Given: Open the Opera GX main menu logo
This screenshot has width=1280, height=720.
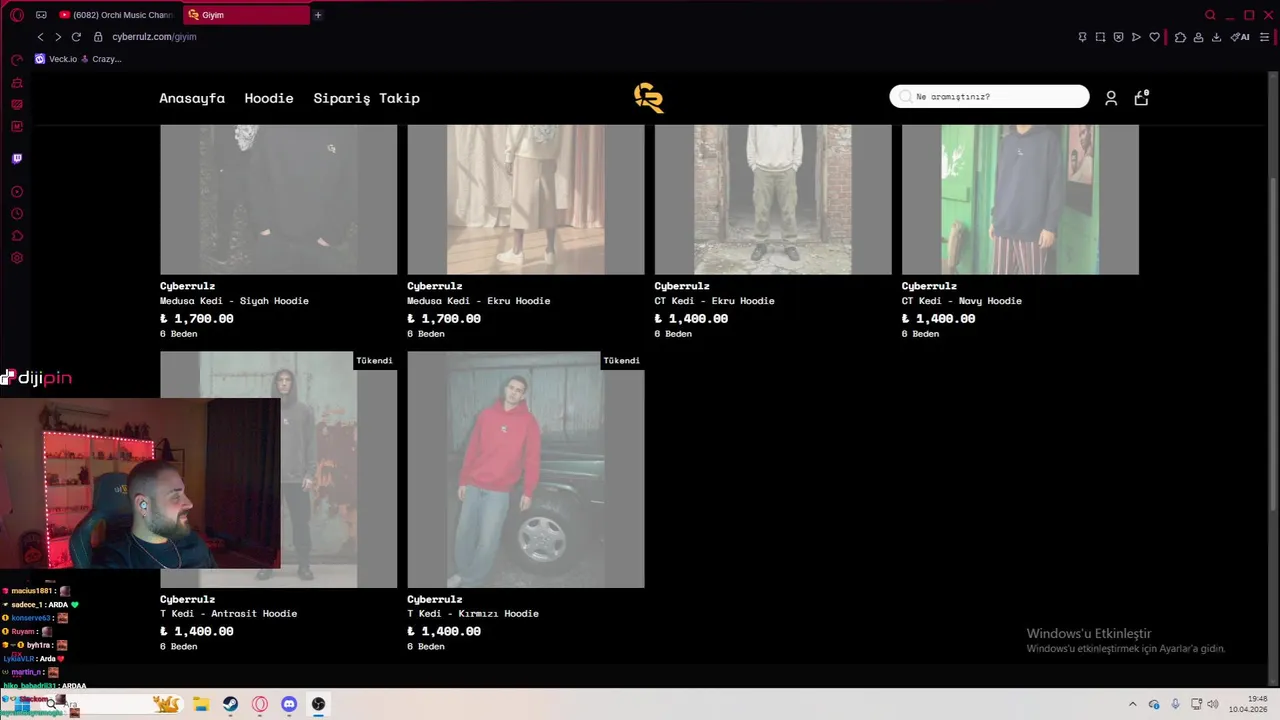Looking at the screenshot, I should 17,15.
